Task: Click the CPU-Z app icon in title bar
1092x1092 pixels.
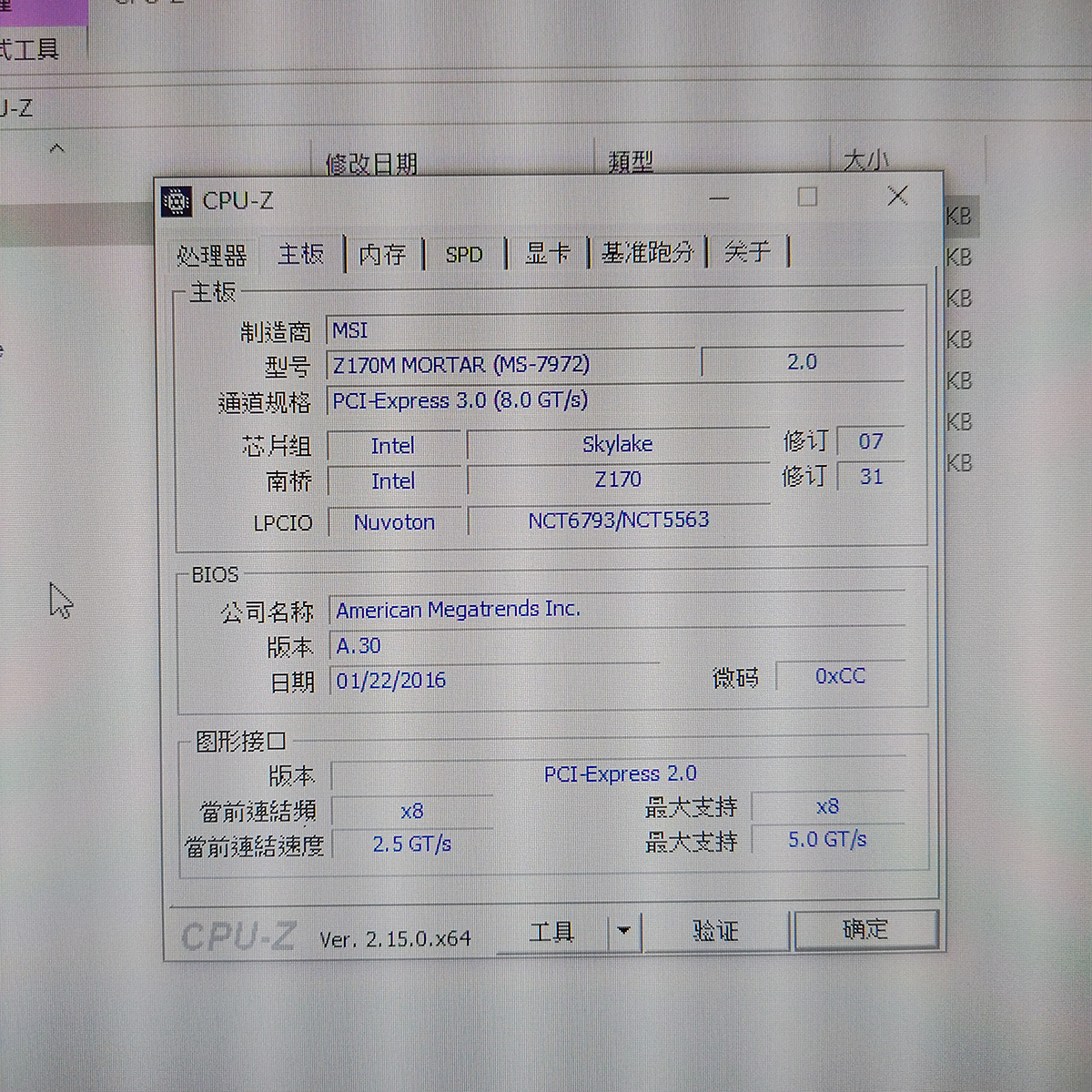Action: [177, 201]
